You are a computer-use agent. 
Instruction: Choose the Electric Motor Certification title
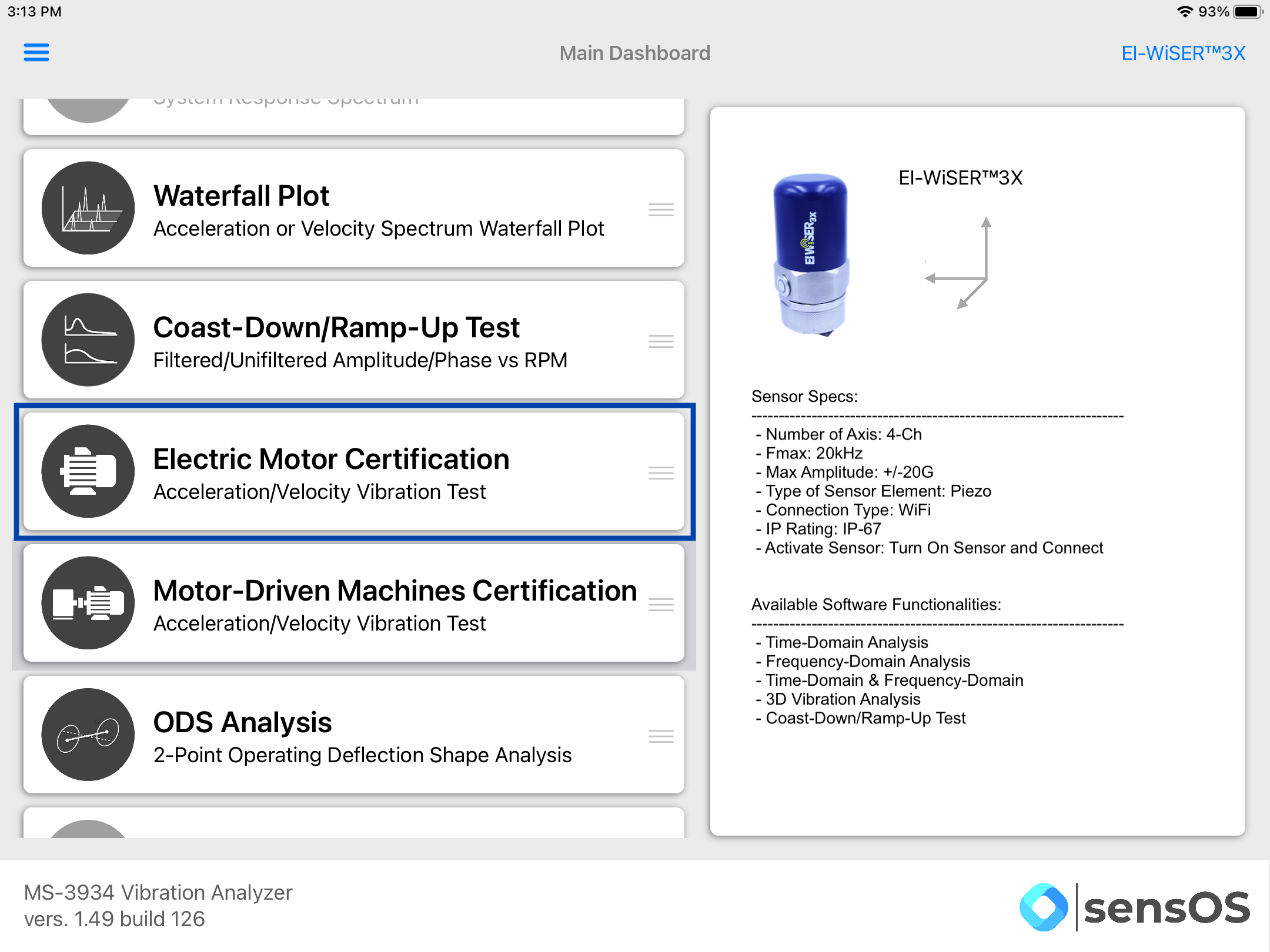331,459
